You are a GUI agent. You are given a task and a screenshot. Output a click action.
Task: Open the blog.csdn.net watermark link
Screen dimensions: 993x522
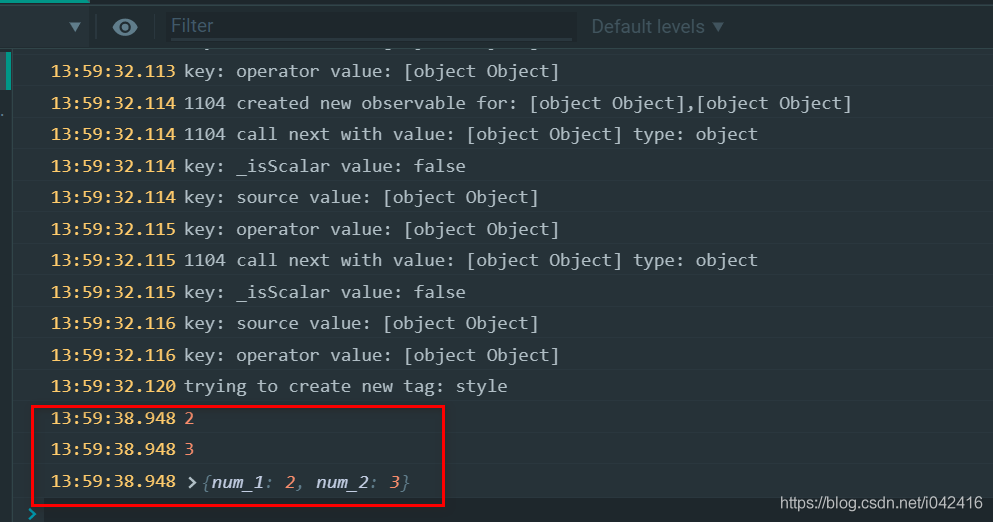881,503
